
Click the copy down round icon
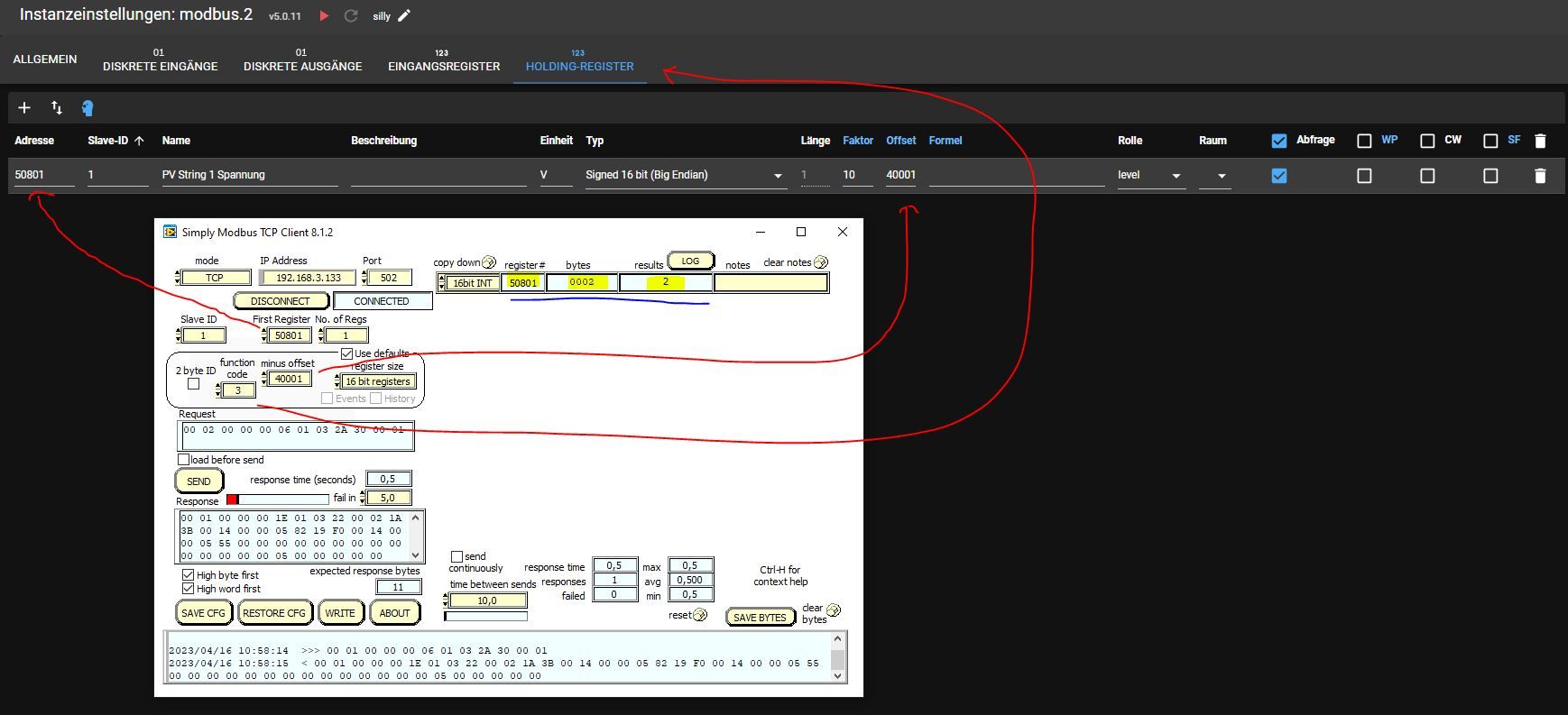coord(489,262)
